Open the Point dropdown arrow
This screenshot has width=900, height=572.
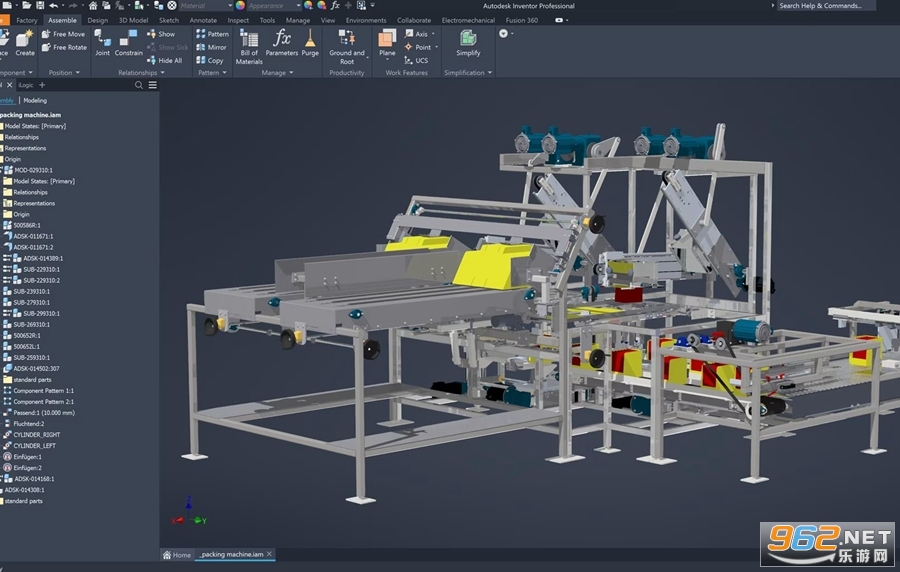click(436, 47)
